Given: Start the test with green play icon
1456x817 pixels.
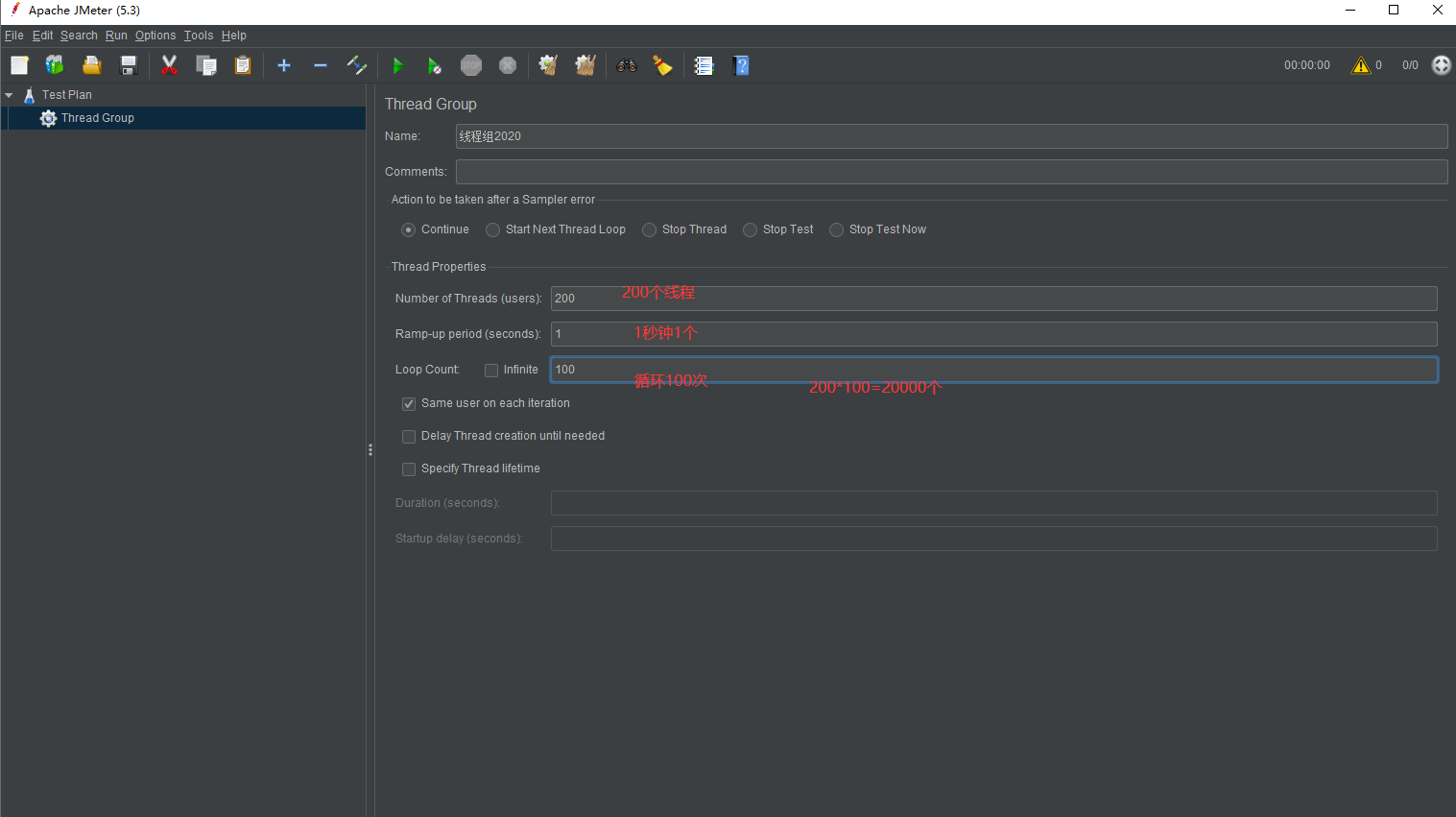Looking at the screenshot, I should point(397,65).
